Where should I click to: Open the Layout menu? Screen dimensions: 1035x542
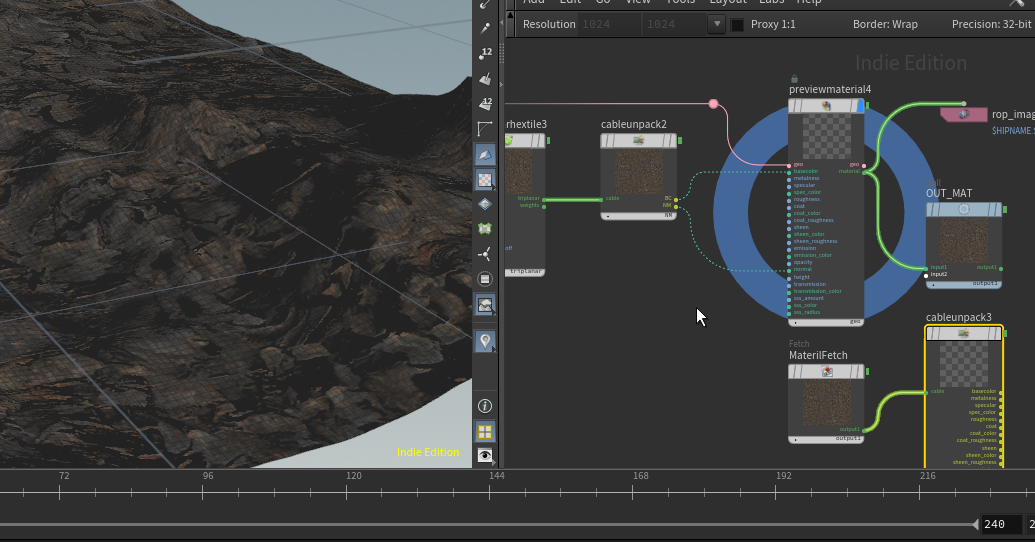(x=728, y=3)
